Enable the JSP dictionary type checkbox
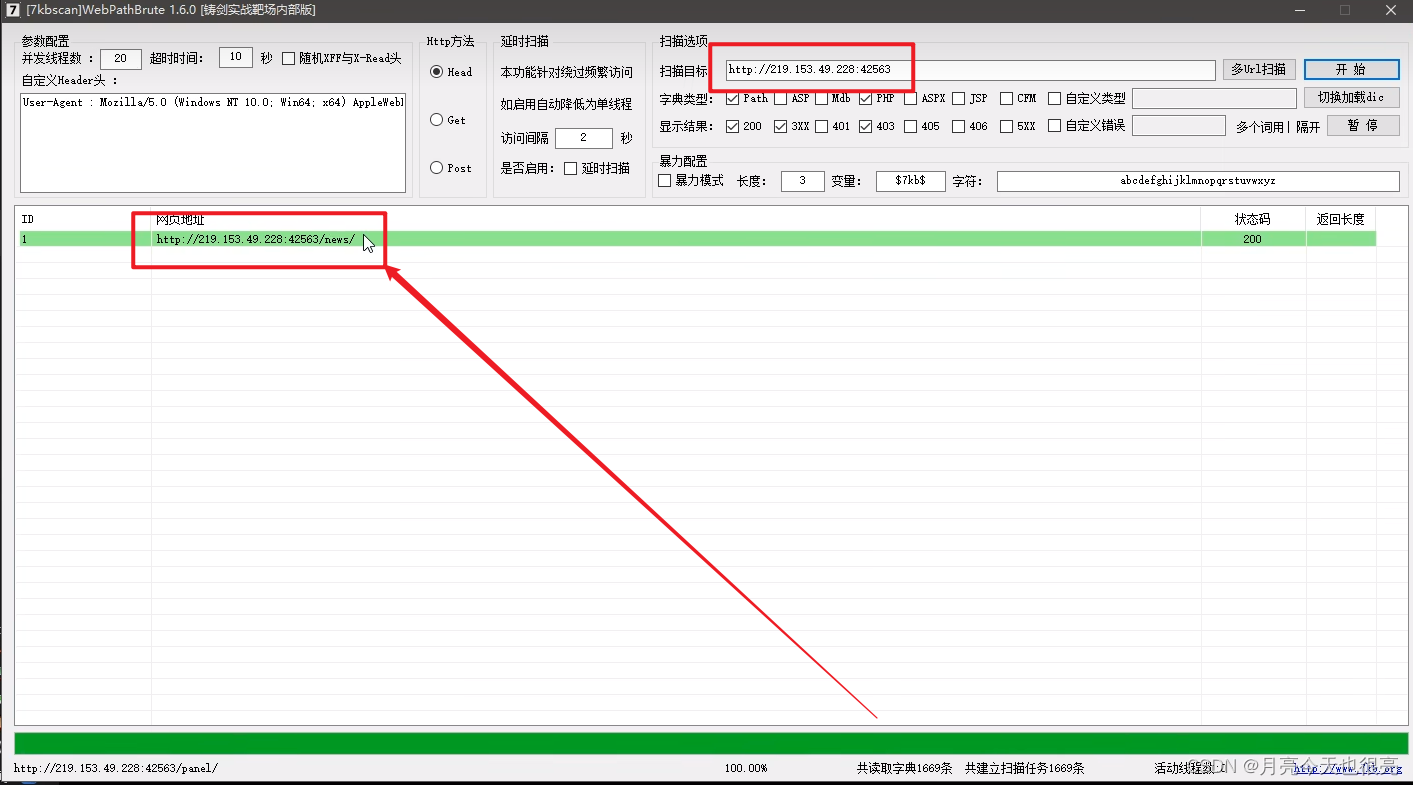 pyautogui.click(x=959, y=99)
